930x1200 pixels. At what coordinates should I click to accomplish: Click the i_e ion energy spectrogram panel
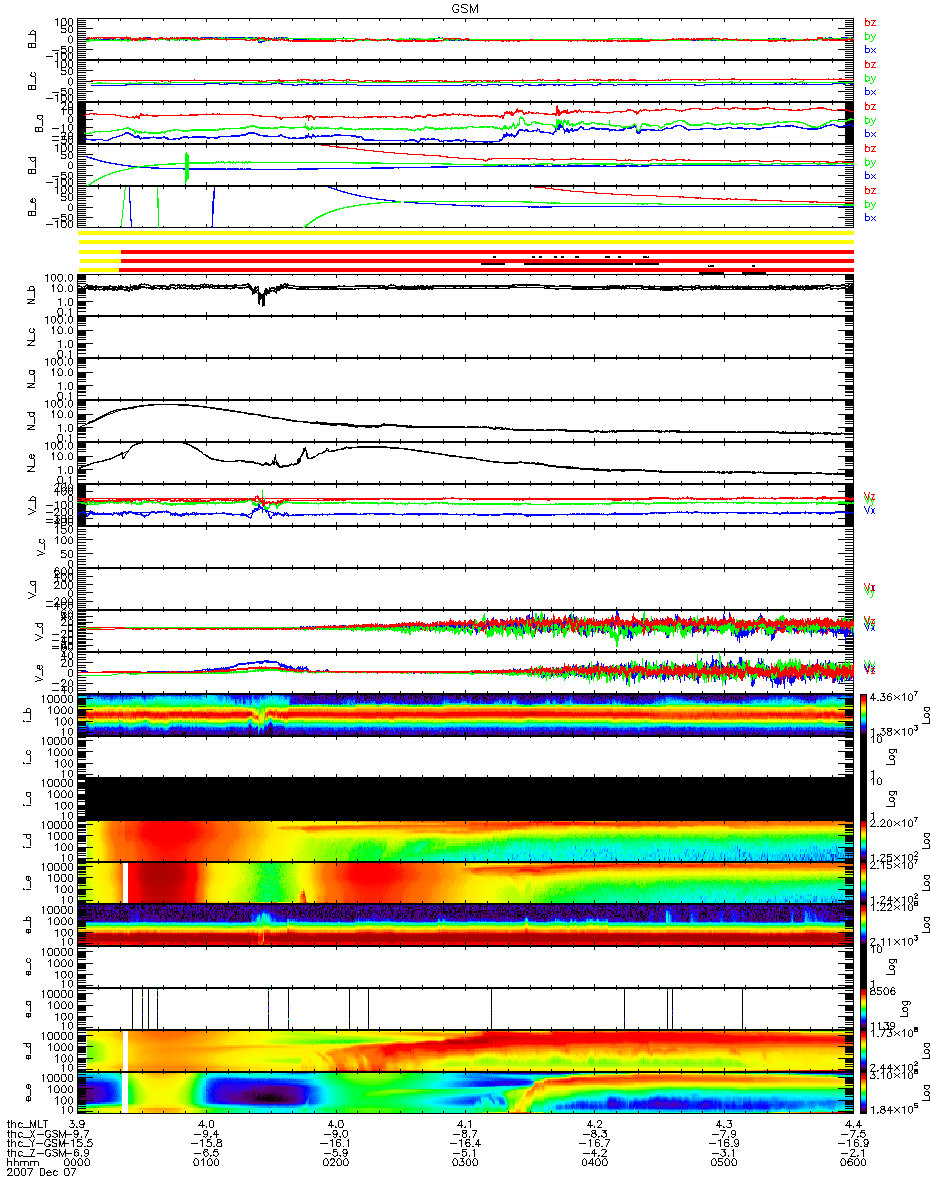(465, 883)
